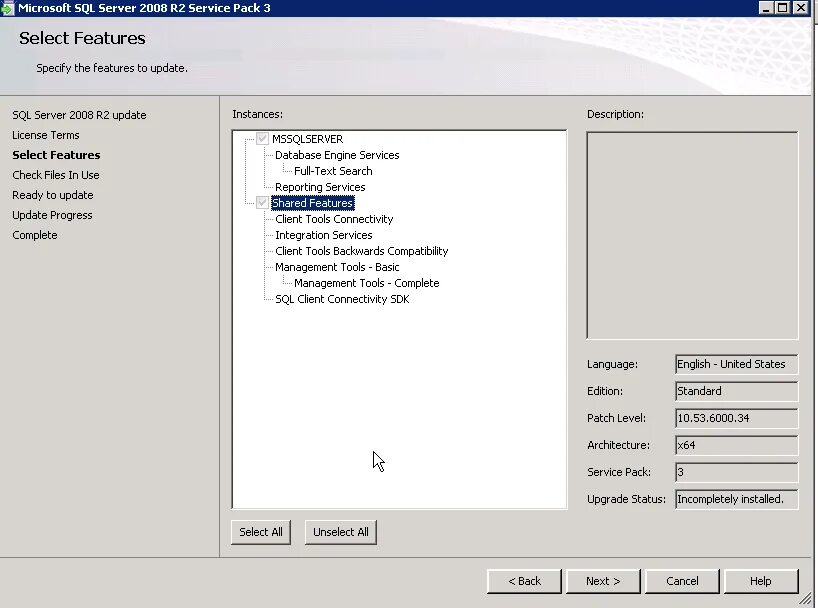Select Integration Services in shared features
The image size is (818, 608).
click(323, 235)
